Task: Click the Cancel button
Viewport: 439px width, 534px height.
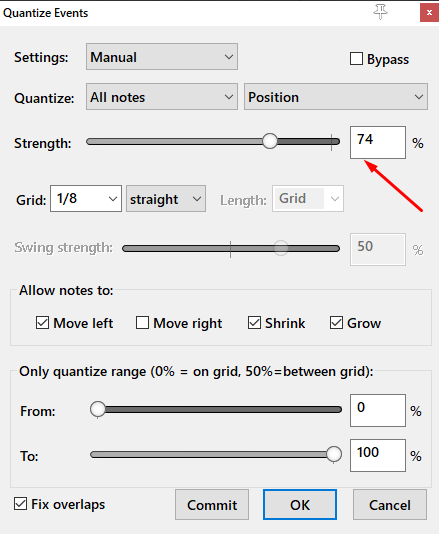Action: pos(390,505)
